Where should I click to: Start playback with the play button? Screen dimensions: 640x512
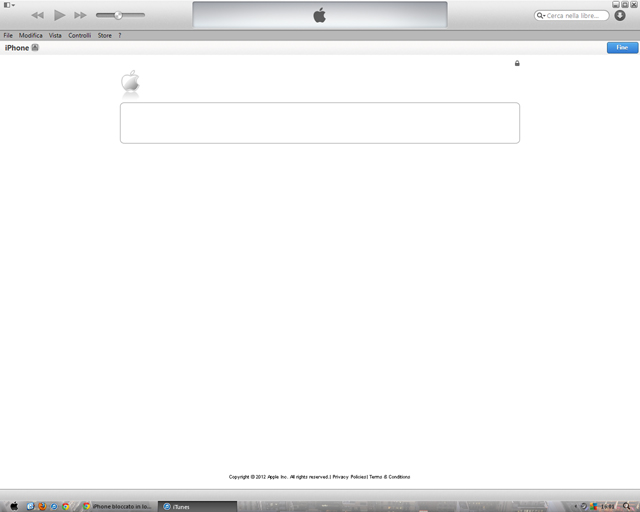click(x=60, y=16)
